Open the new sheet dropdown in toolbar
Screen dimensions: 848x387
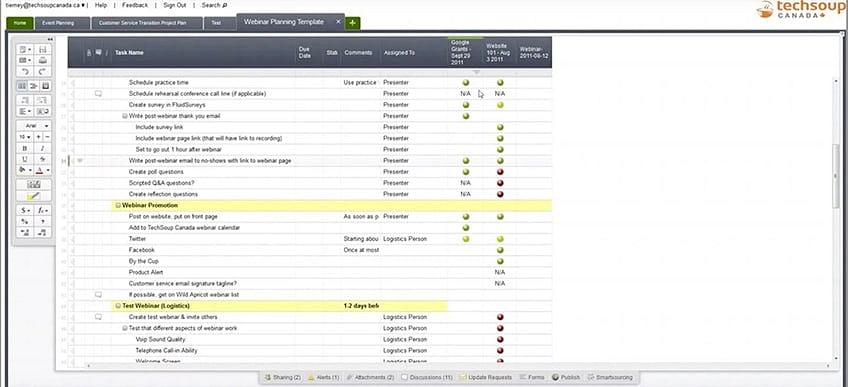coord(24,49)
